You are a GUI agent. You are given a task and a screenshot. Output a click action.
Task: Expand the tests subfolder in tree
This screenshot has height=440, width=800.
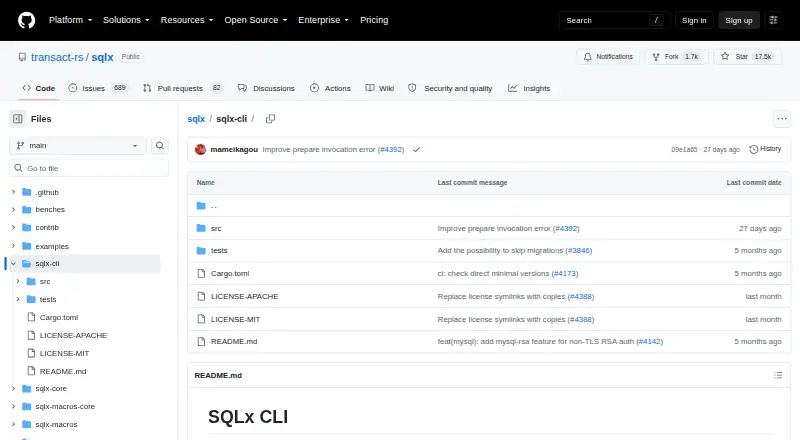(x=18, y=300)
